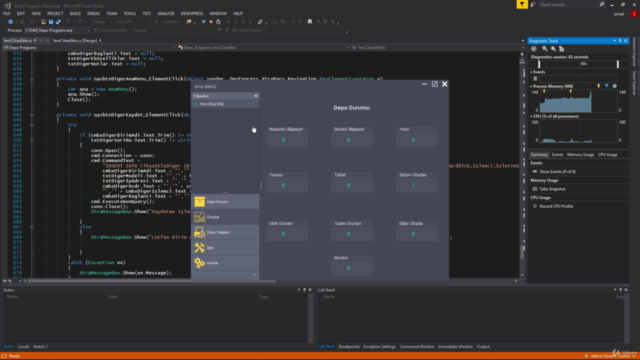Click Reset View icon in Diagnostic Tools
Viewport: 640px width, 360px height.
tap(562, 49)
